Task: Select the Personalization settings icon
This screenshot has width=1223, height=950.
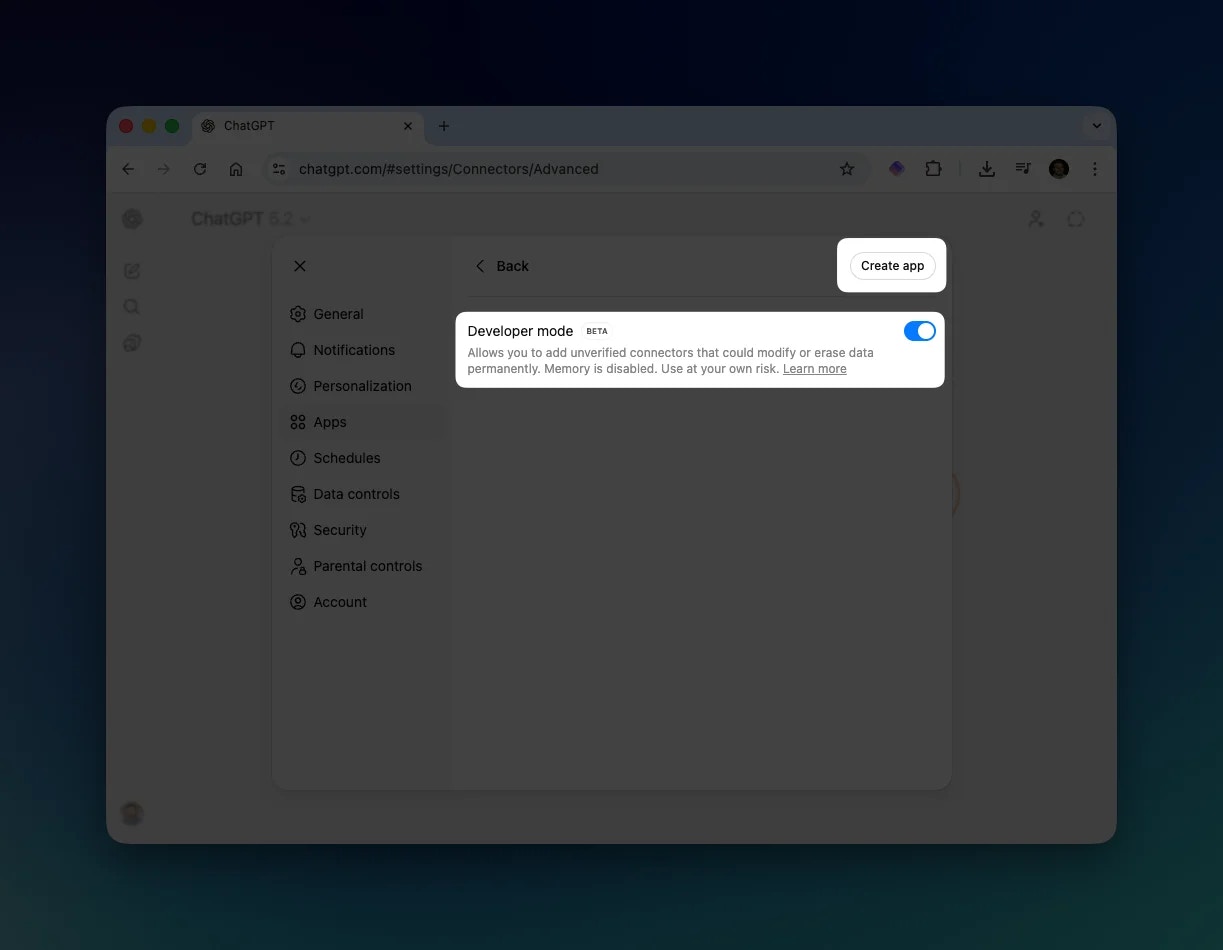Action: (298, 386)
